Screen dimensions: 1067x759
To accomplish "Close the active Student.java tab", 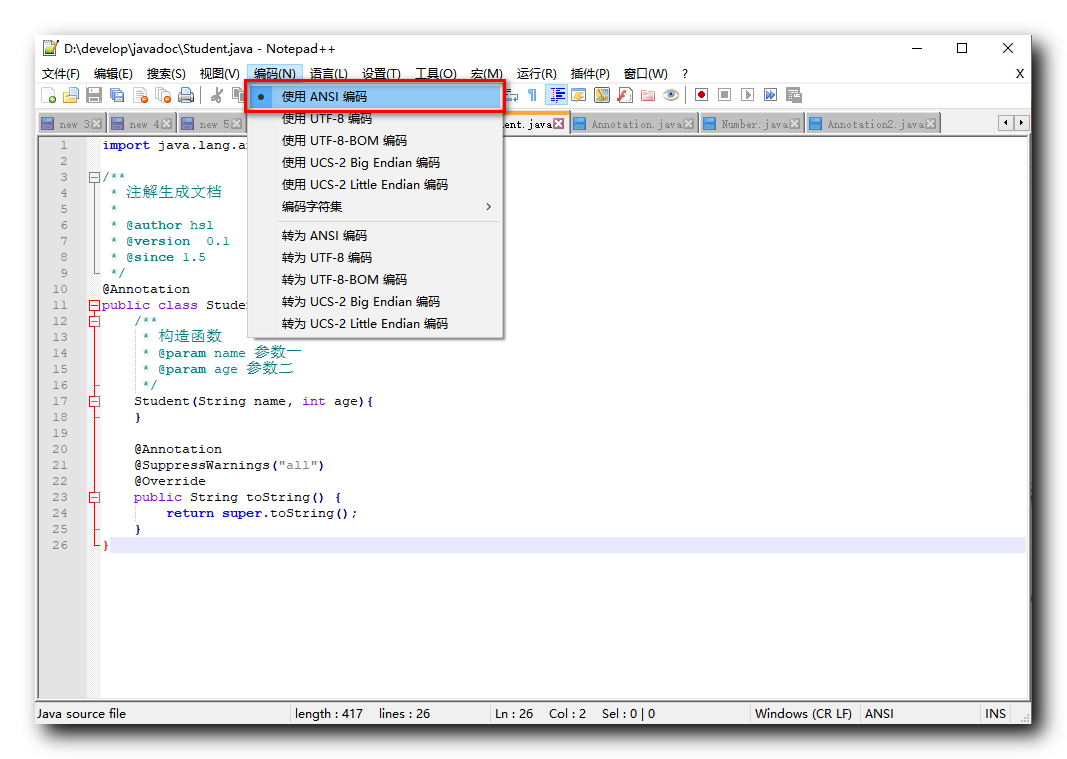I will pyautogui.click(x=559, y=124).
